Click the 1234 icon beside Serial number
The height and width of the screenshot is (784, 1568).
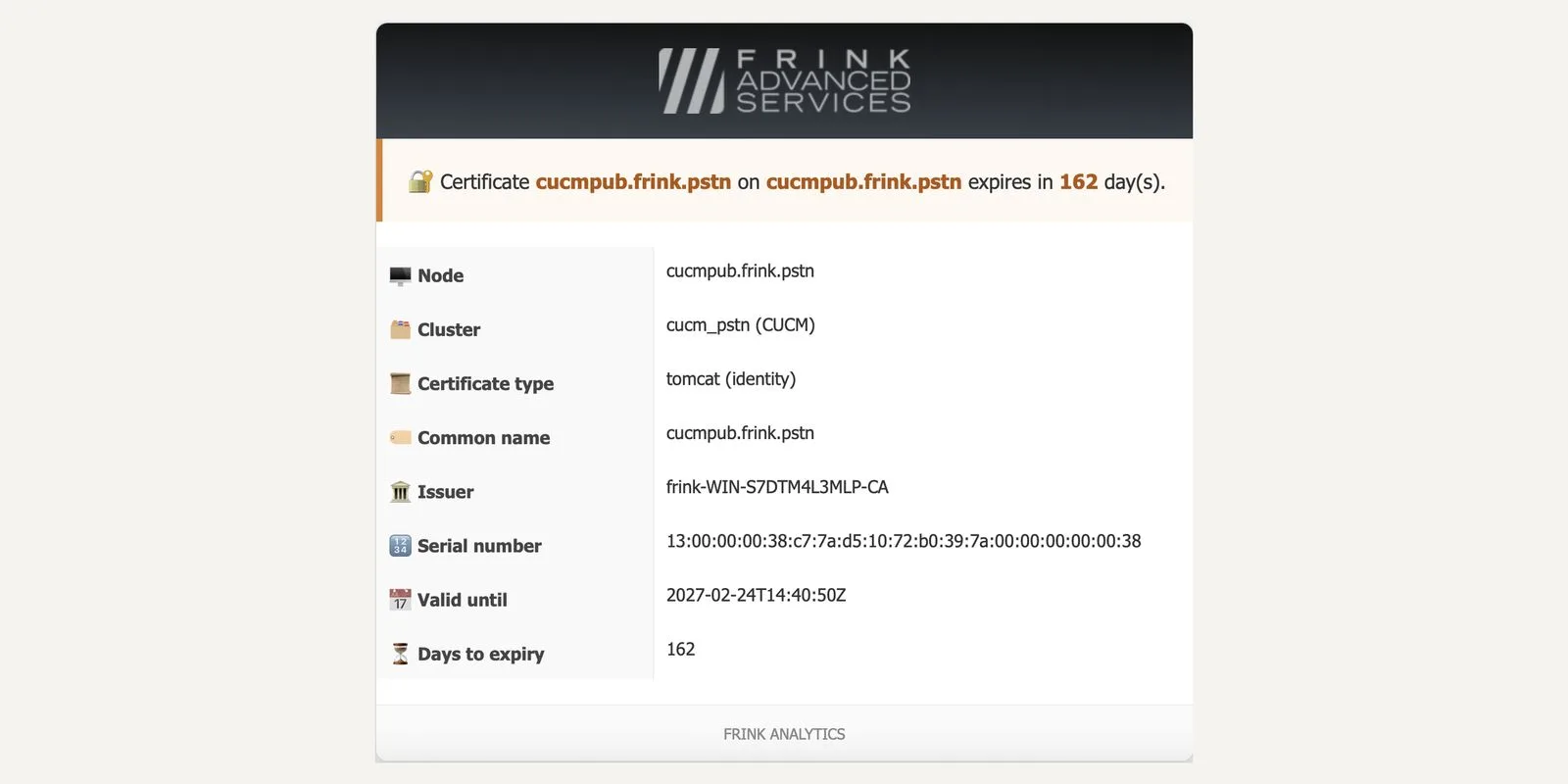[x=400, y=545]
